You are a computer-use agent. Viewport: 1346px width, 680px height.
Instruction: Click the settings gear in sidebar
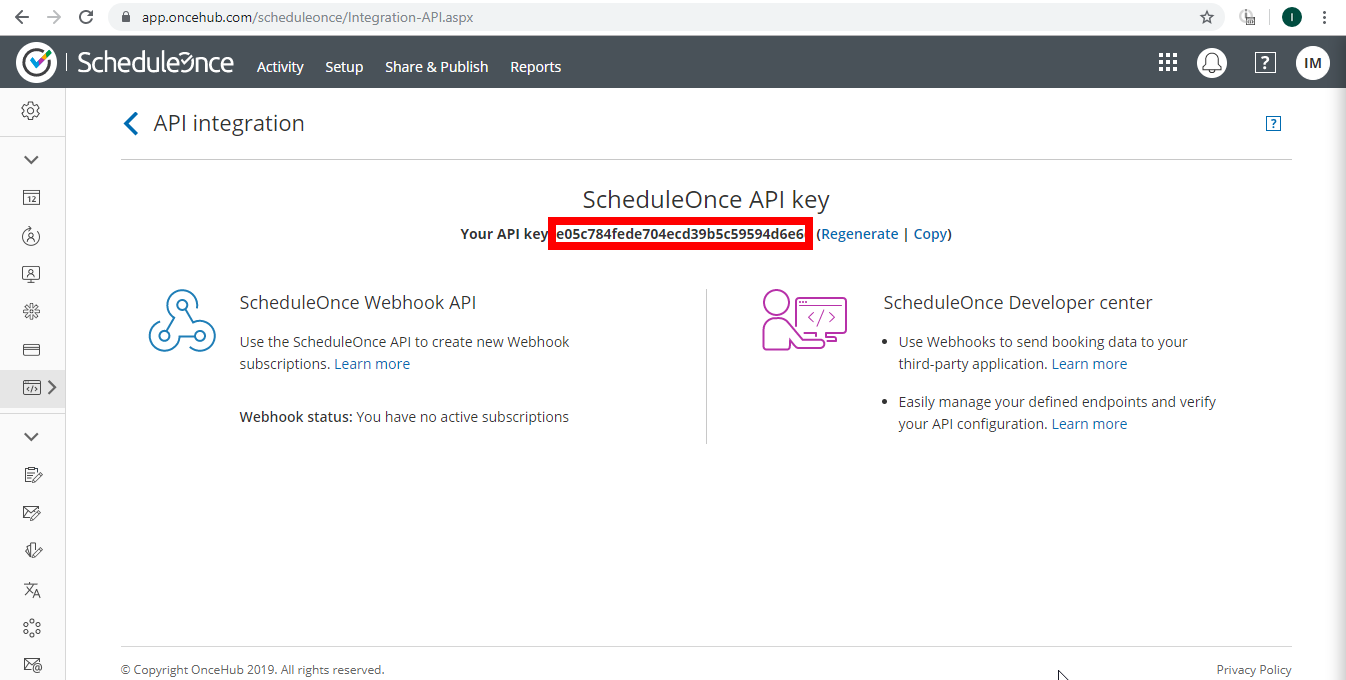click(x=31, y=111)
